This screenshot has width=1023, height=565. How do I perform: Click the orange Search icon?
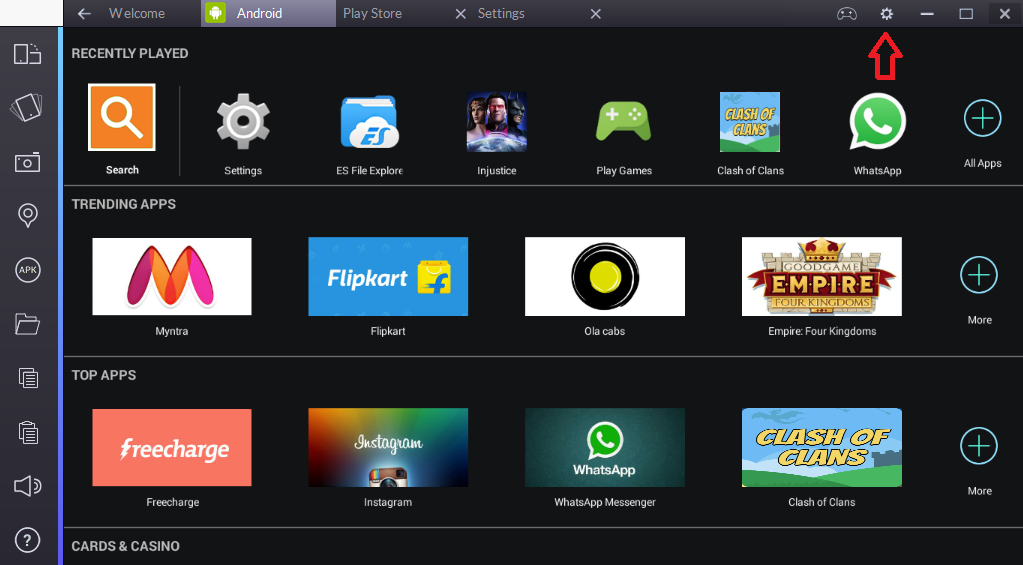[122, 117]
